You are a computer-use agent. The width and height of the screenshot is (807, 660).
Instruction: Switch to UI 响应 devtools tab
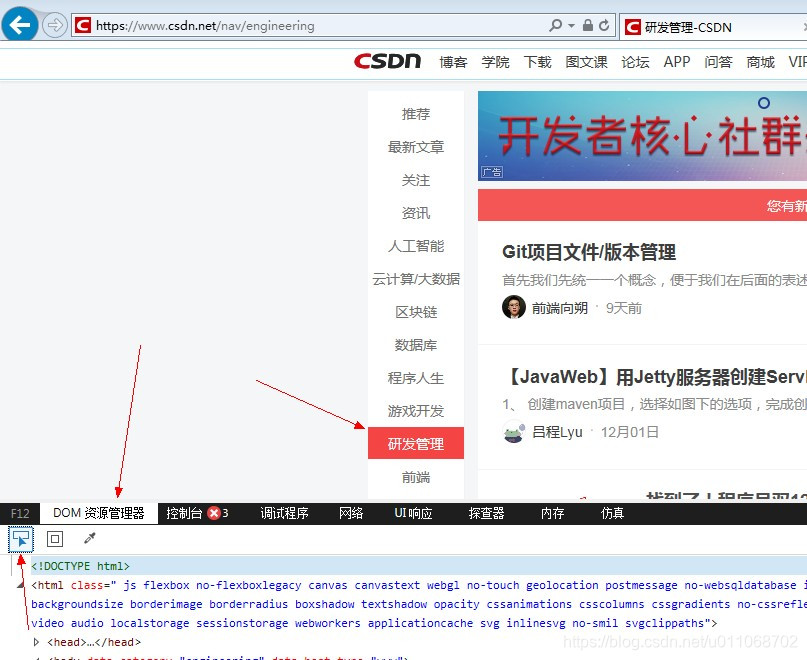413,513
